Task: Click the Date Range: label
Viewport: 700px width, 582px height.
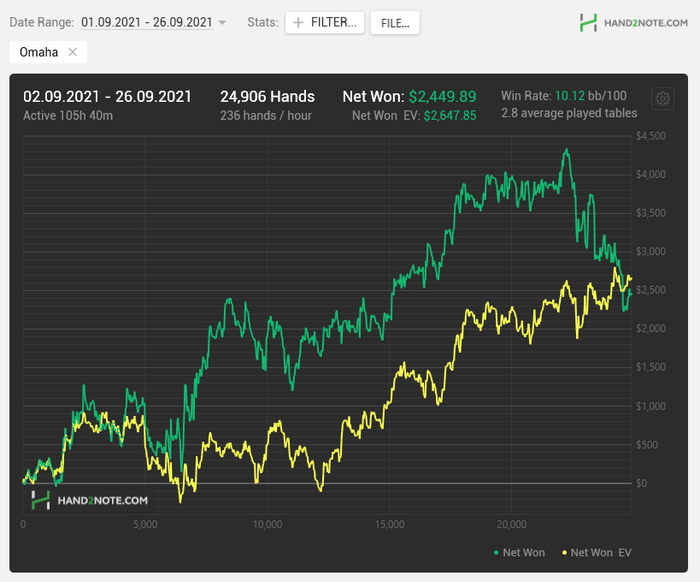Action: coord(42,22)
